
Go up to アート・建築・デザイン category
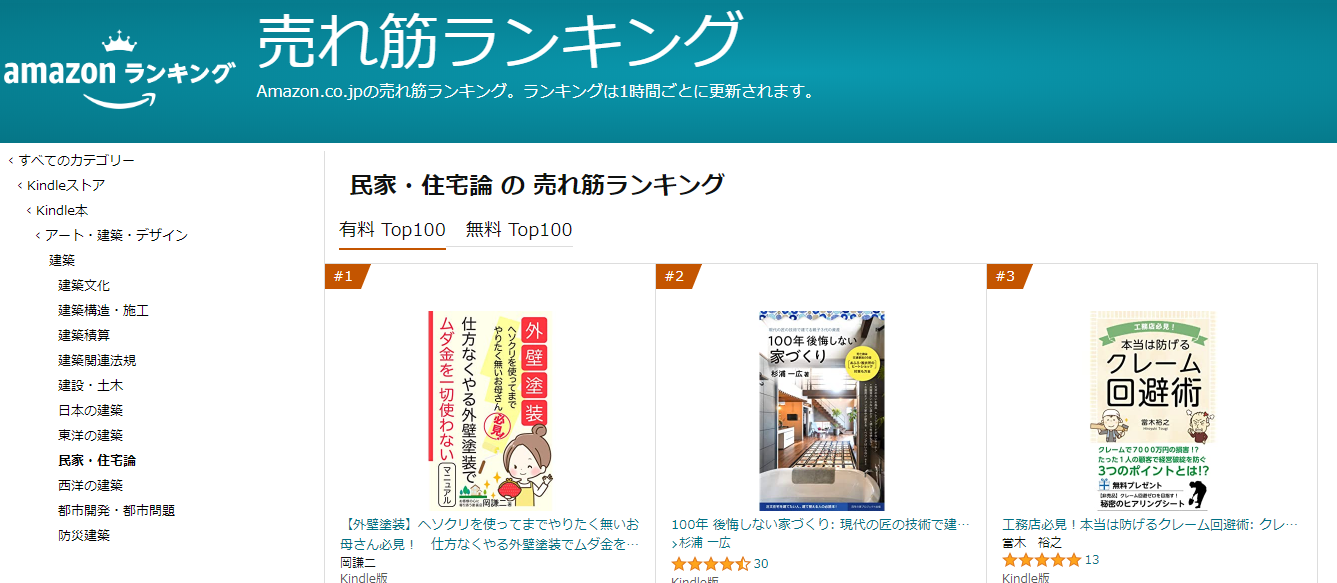(x=111, y=235)
